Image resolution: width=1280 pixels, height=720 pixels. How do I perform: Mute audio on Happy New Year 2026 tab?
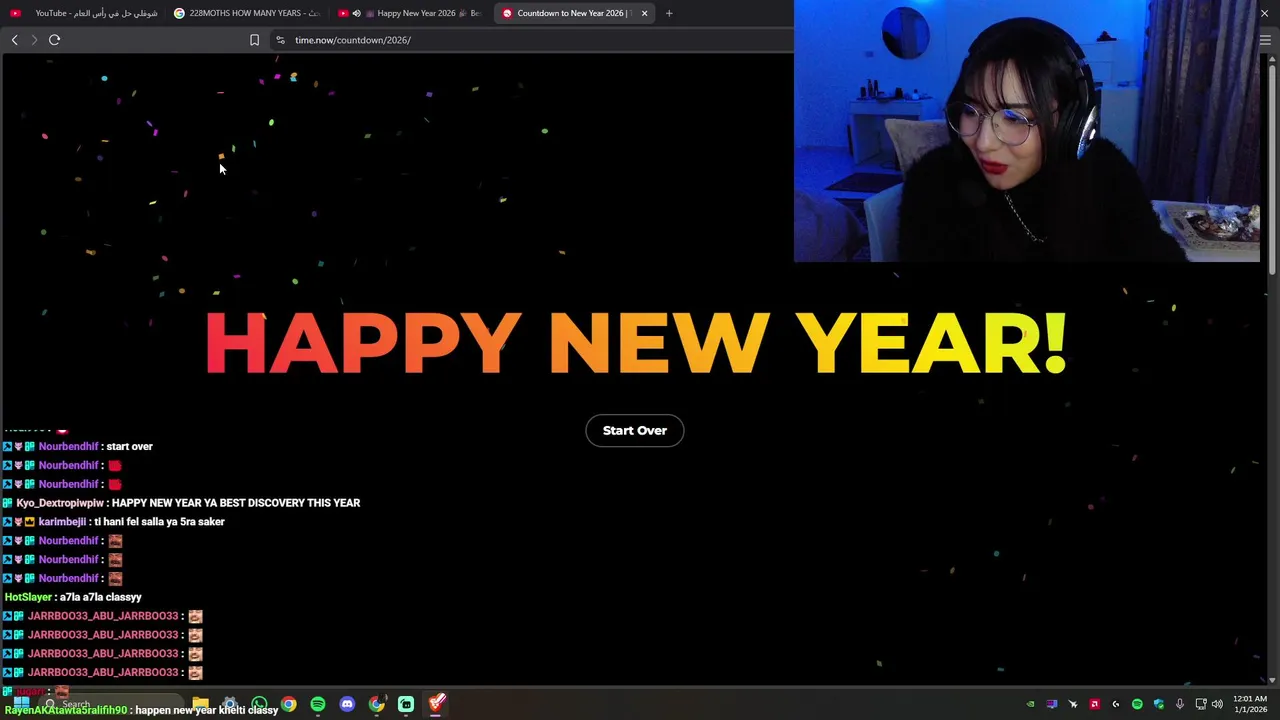(x=356, y=13)
